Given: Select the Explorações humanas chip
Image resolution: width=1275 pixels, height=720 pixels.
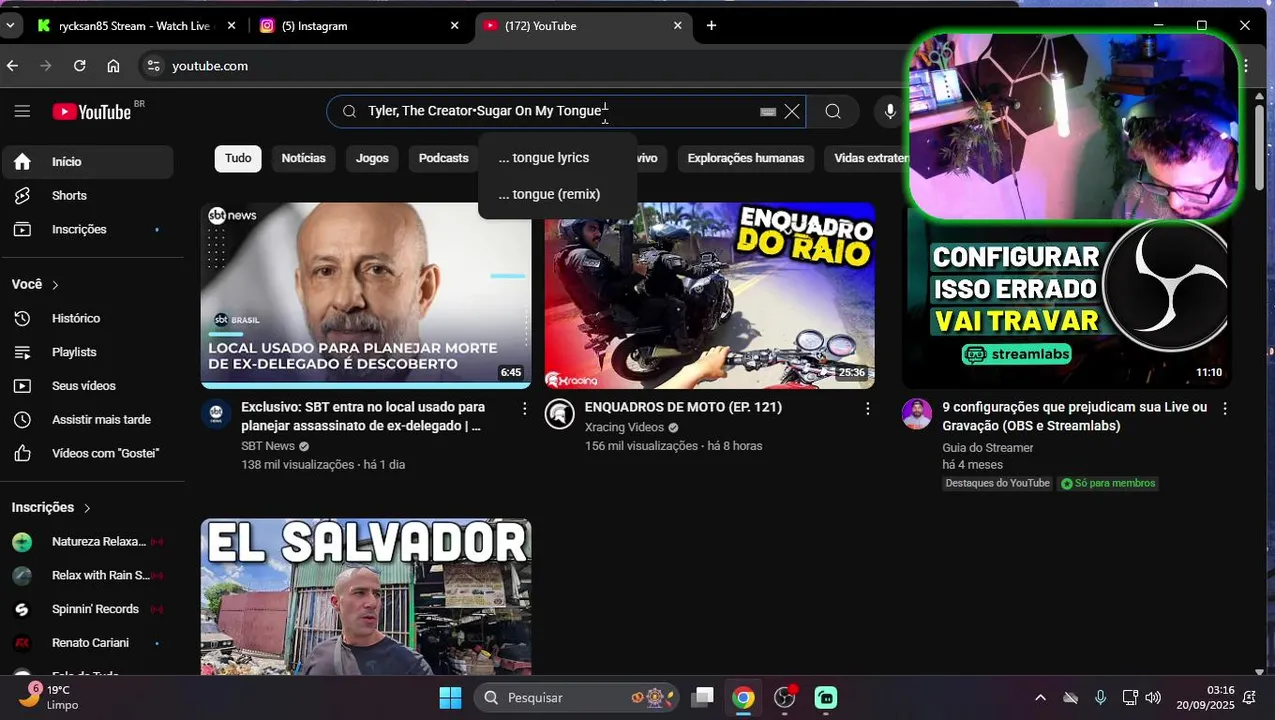Looking at the screenshot, I should point(745,158).
